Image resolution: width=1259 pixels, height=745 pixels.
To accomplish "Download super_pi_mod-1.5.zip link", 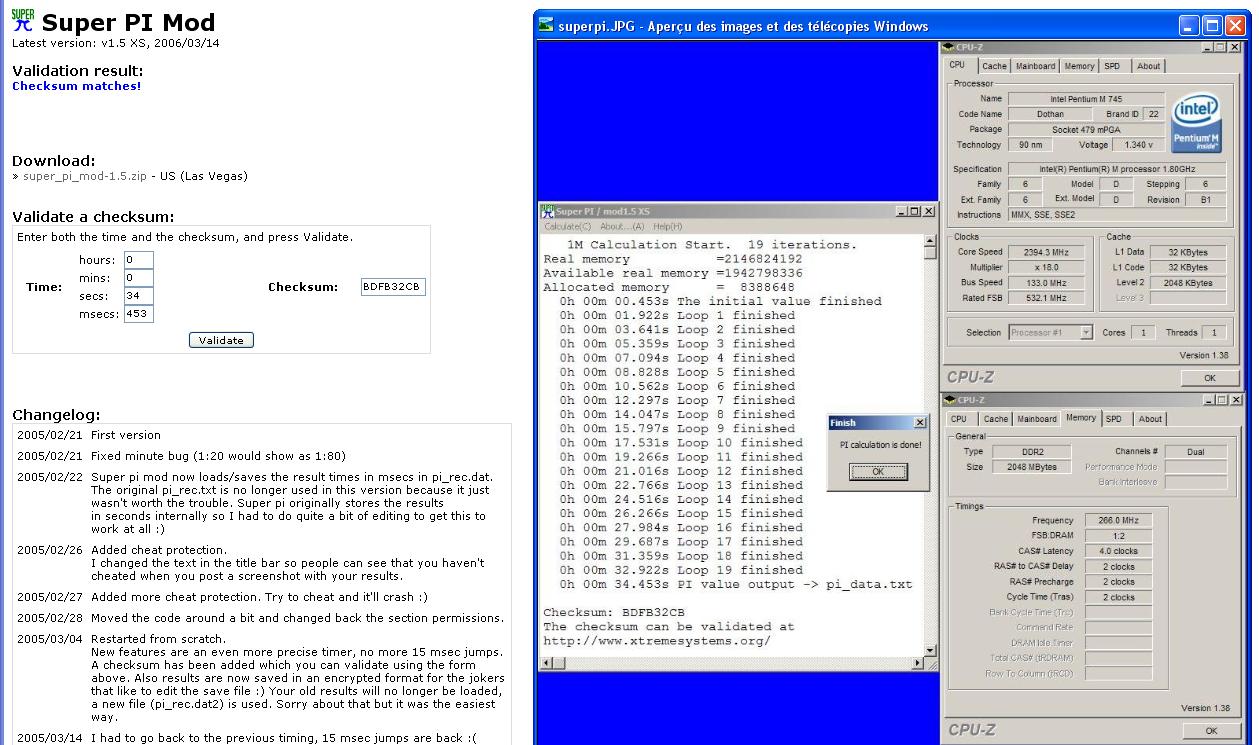I will coord(87,176).
